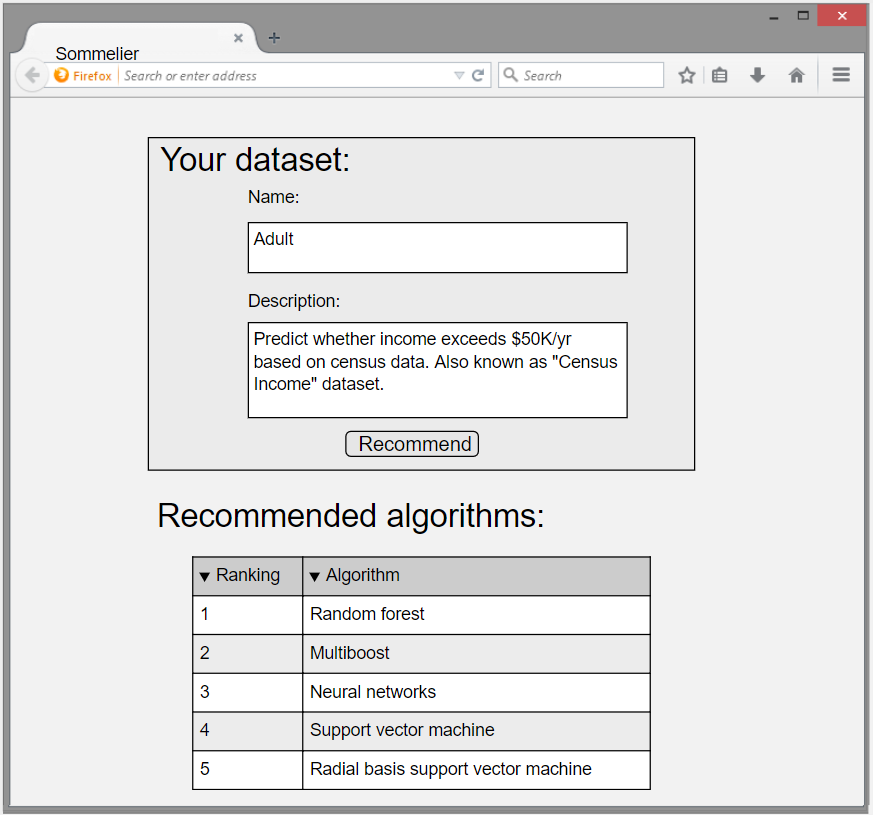Screen dimensions: 873x815
Task: Select the Multiboost row
Action: (x=421, y=654)
